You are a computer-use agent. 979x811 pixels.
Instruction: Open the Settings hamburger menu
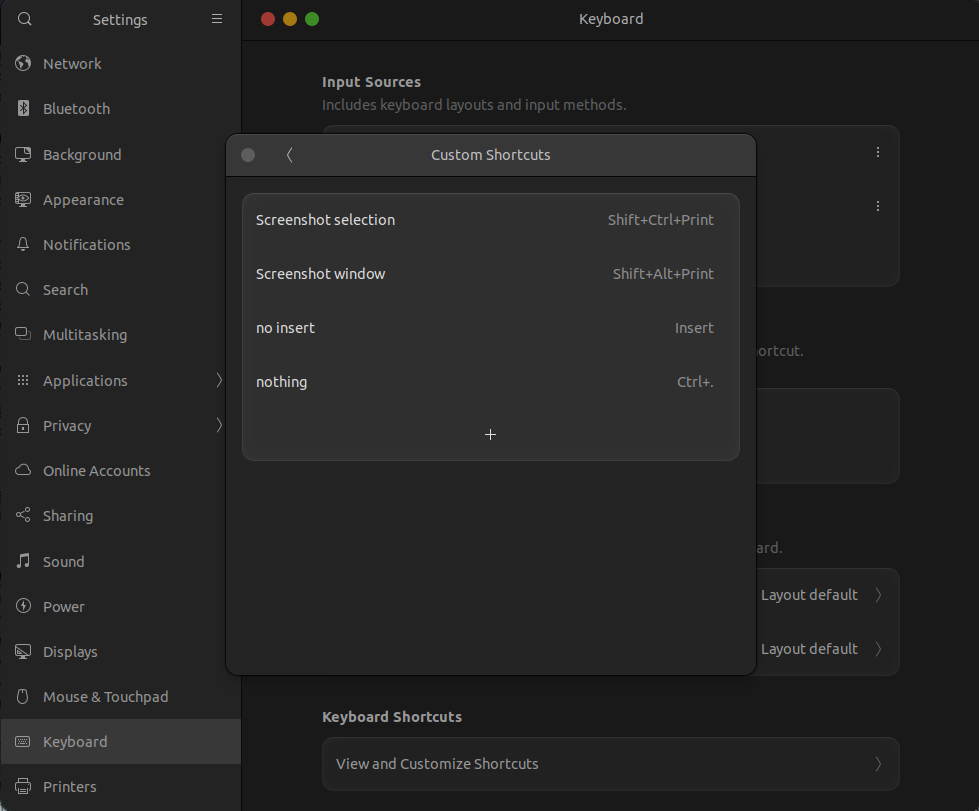(217, 19)
